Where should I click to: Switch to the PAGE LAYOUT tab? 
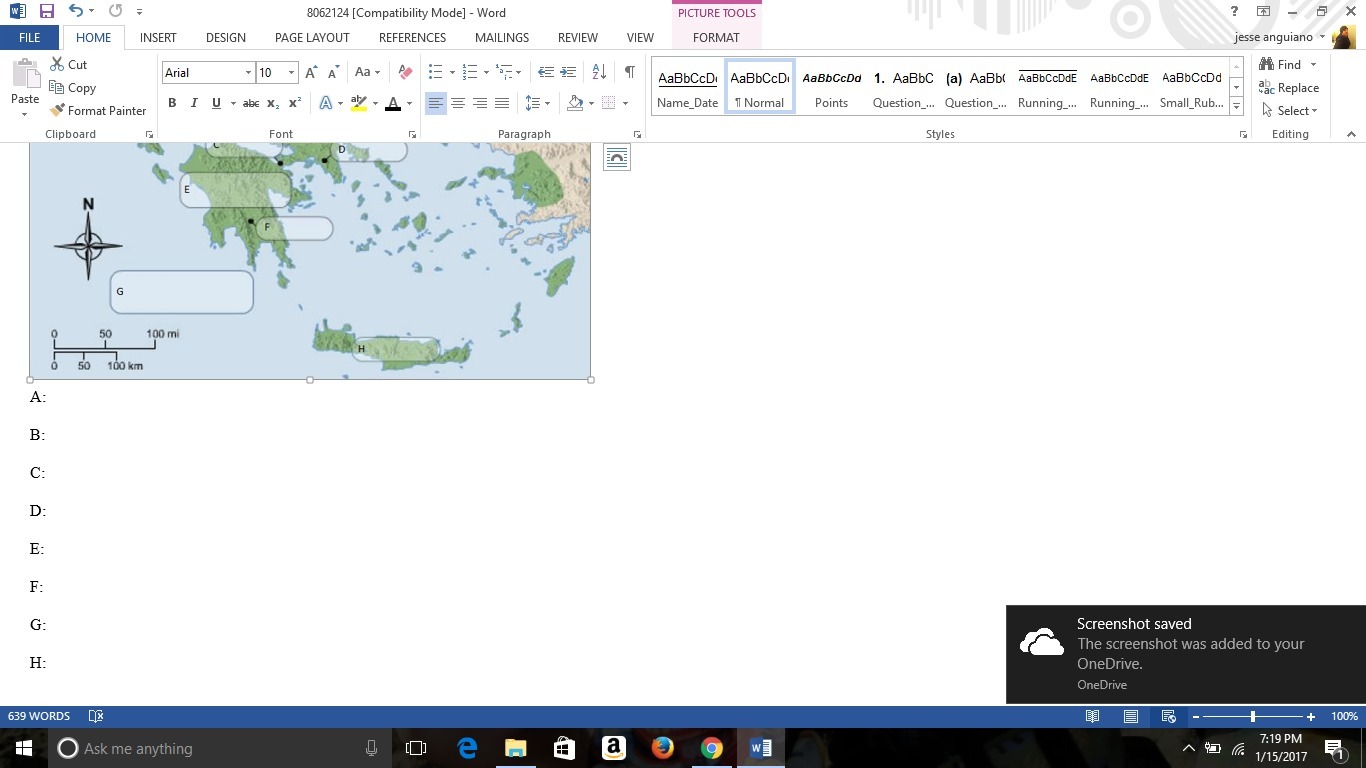click(312, 37)
